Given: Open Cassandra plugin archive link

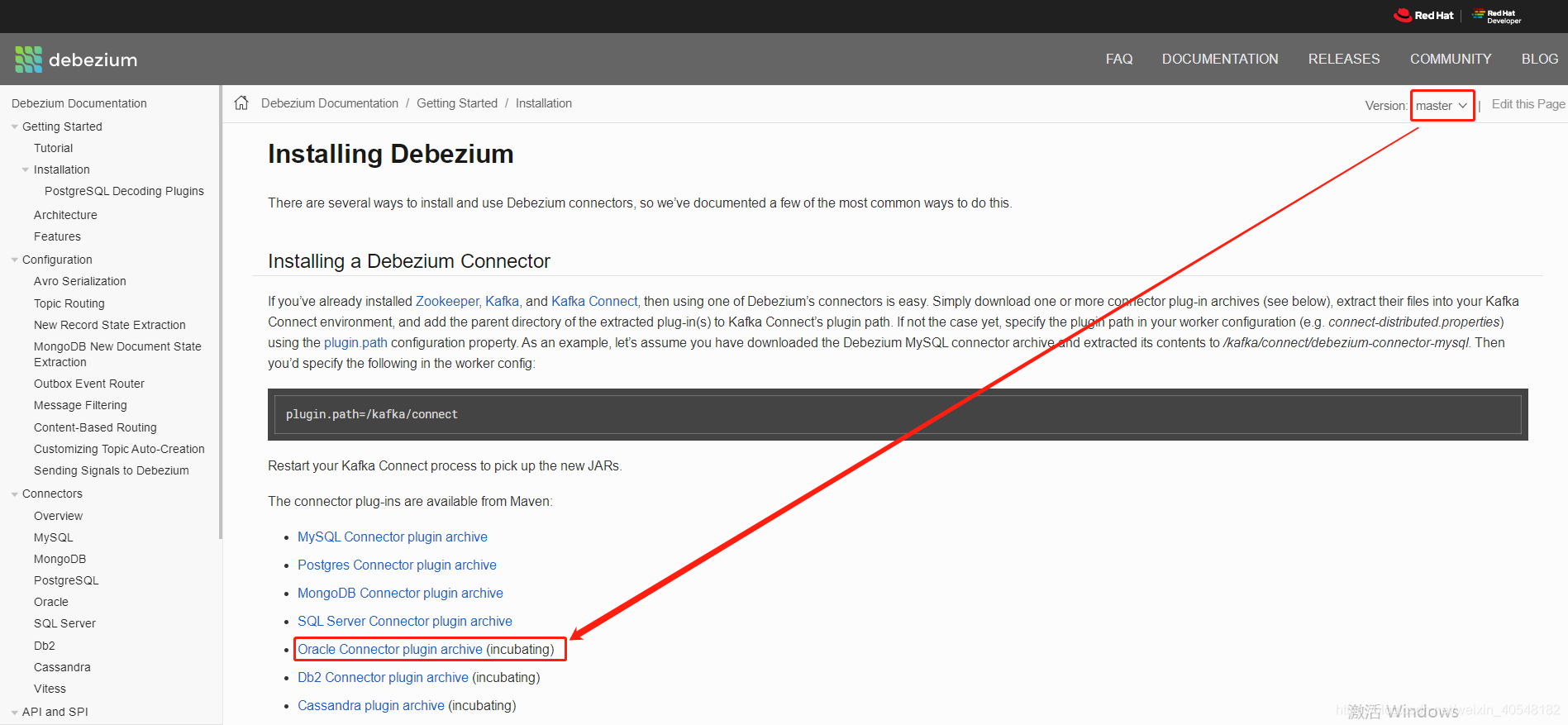Looking at the screenshot, I should (x=371, y=705).
